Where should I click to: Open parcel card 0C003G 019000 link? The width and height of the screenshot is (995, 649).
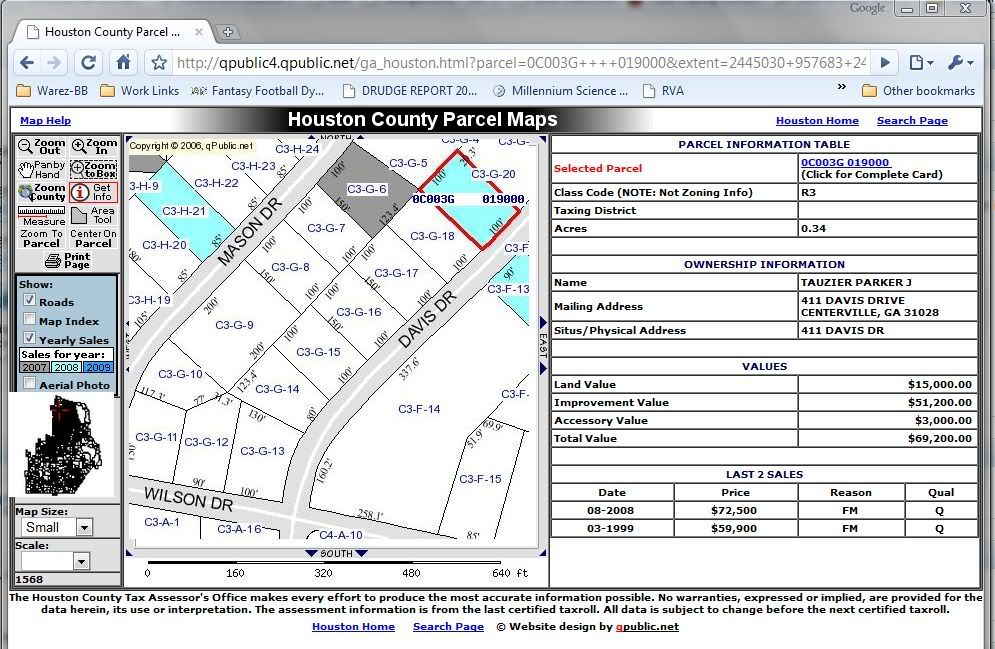[845, 162]
